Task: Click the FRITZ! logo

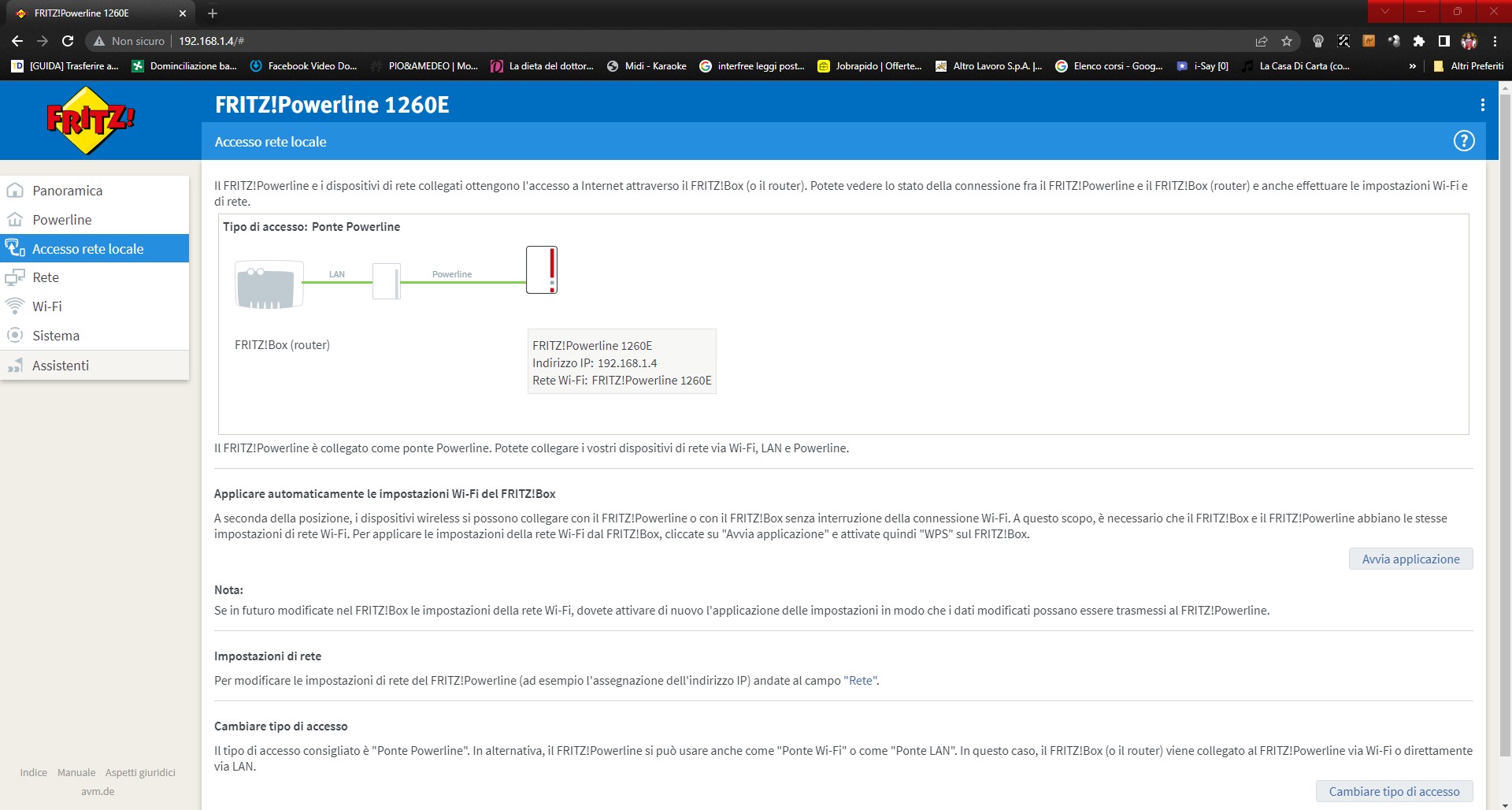Action: (x=91, y=121)
